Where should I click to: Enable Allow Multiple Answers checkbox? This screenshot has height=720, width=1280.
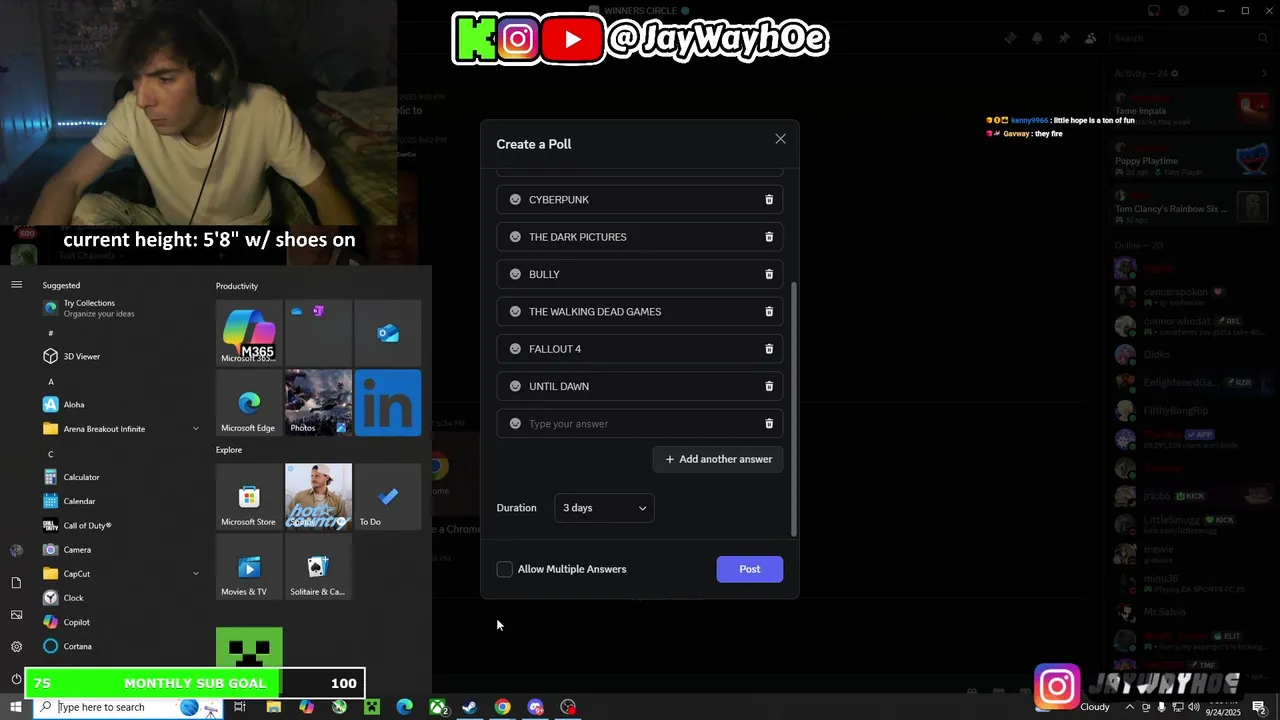(x=505, y=569)
